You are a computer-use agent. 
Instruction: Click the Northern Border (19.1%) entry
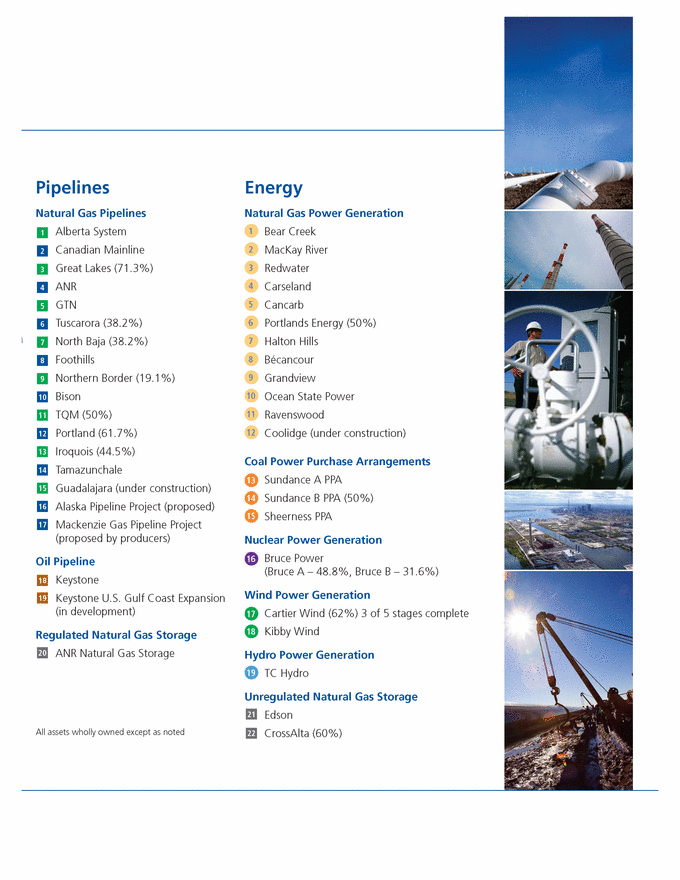point(115,378)
